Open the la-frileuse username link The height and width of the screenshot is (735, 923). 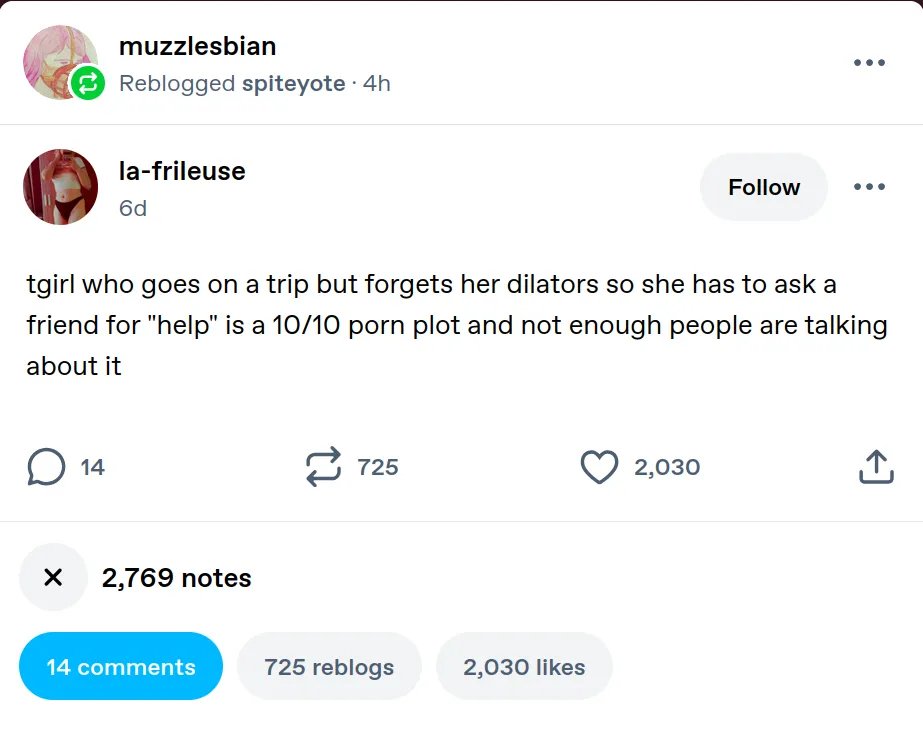tap(182, 171)
